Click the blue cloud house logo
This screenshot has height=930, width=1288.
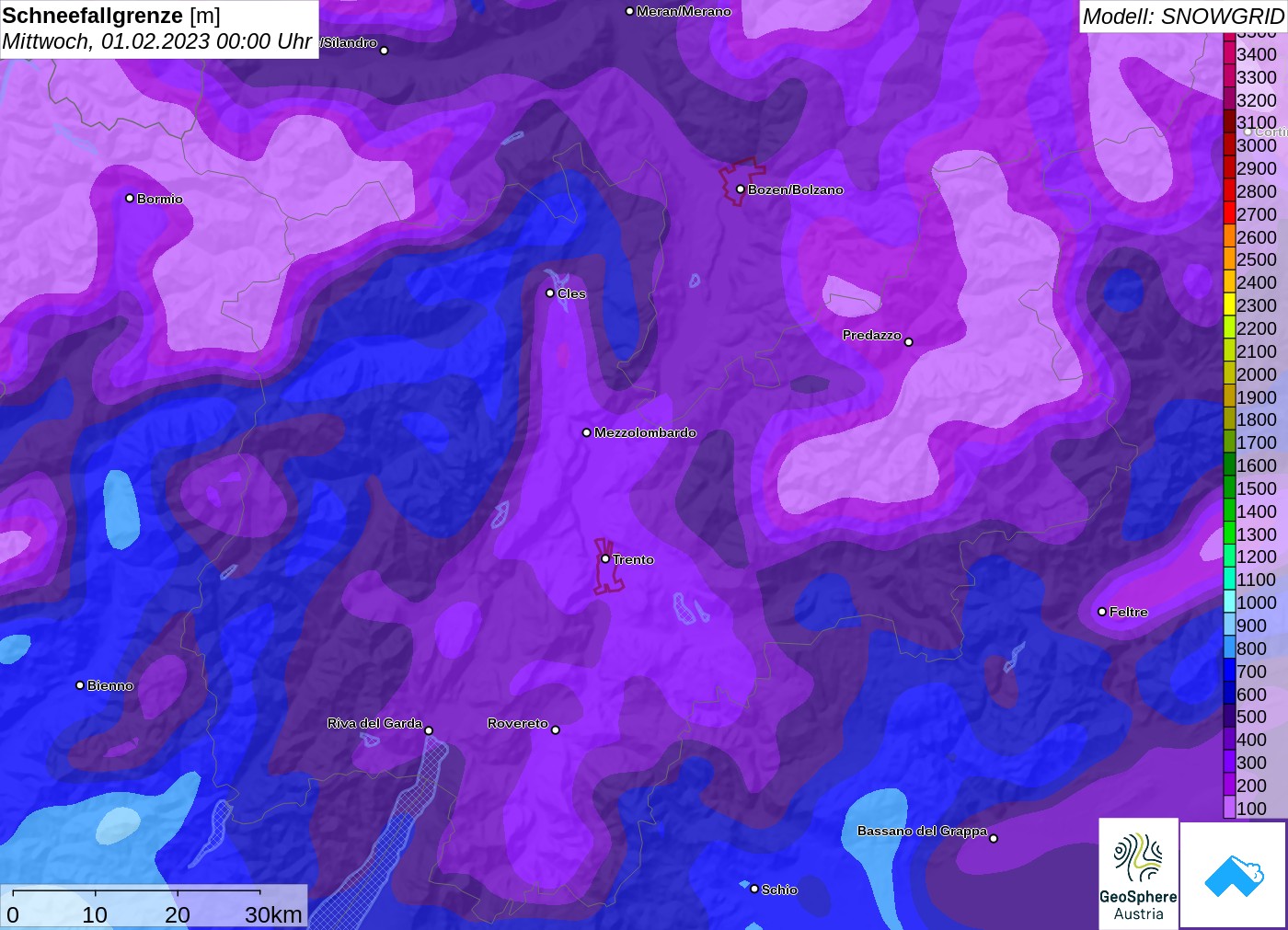[x=1234, y=875]
